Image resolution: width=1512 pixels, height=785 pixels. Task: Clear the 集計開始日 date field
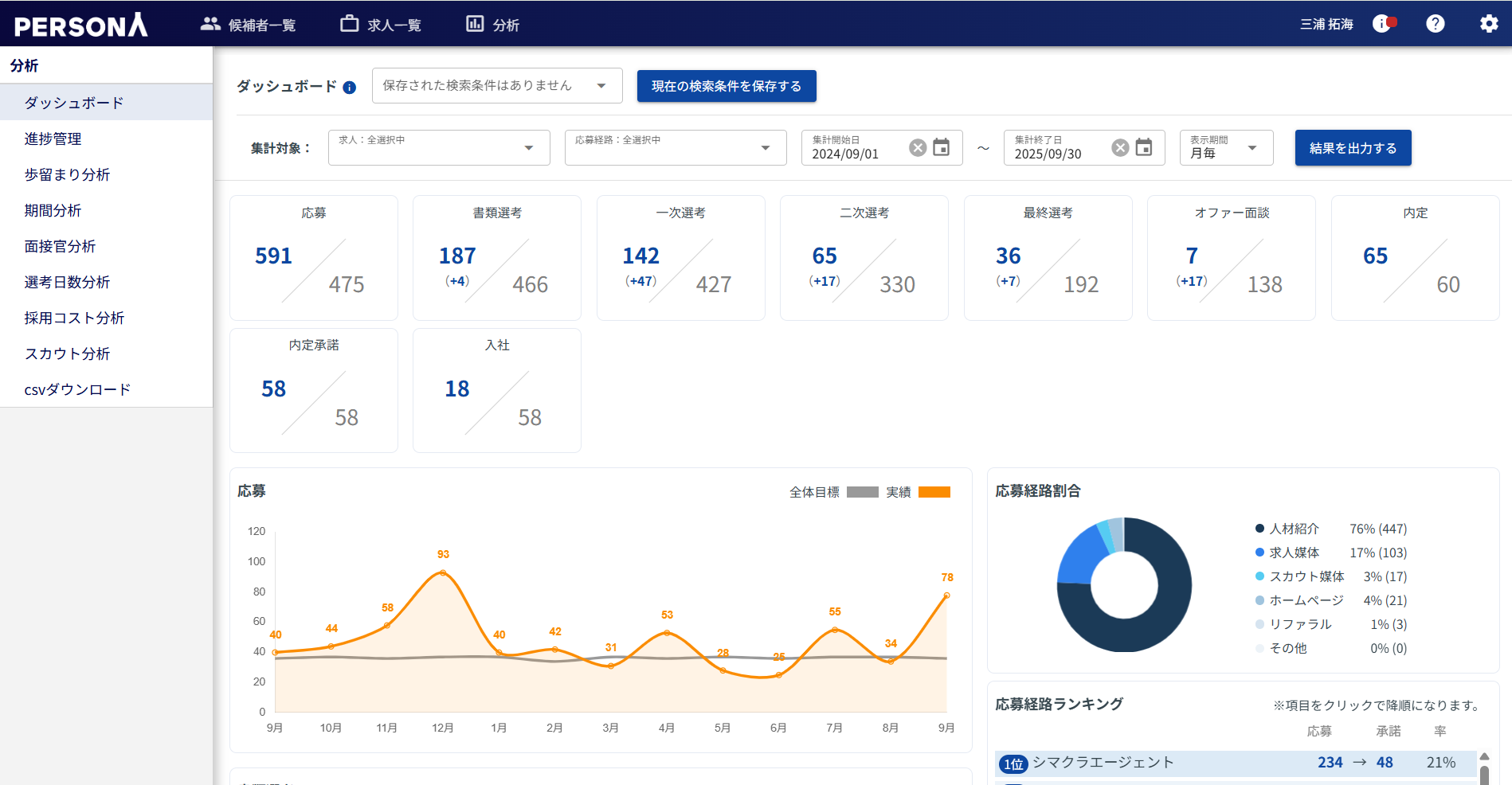click(x=918, y=148)
